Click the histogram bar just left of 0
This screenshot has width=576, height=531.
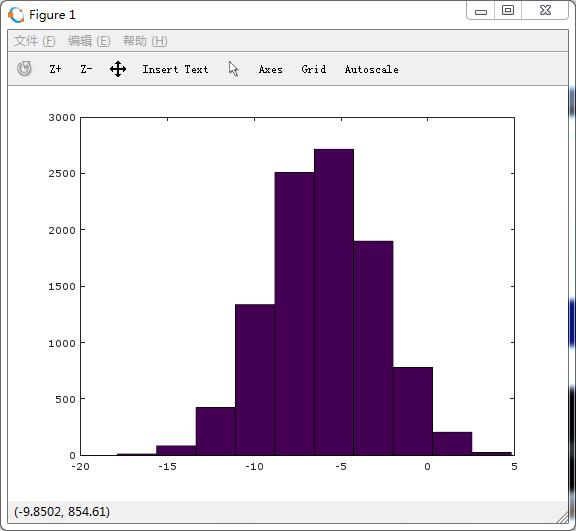pyautogui.click(x=413, y=411)
